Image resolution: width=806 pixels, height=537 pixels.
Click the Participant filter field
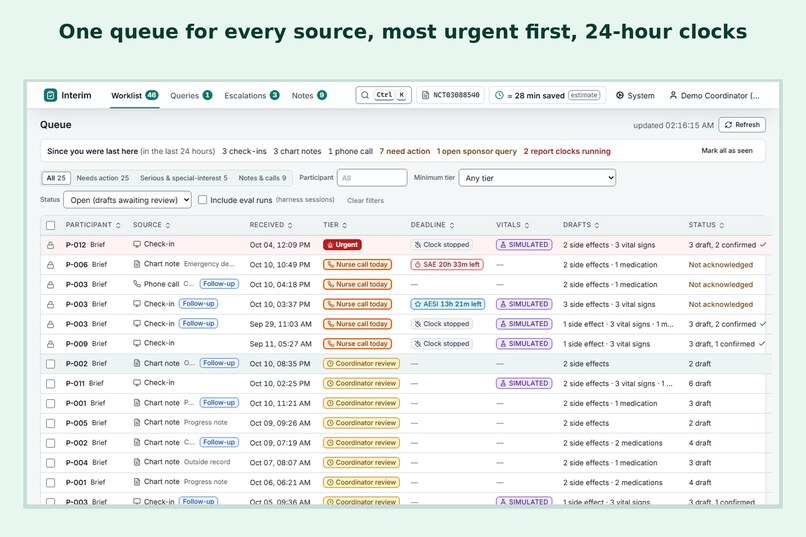pos(372,178)
